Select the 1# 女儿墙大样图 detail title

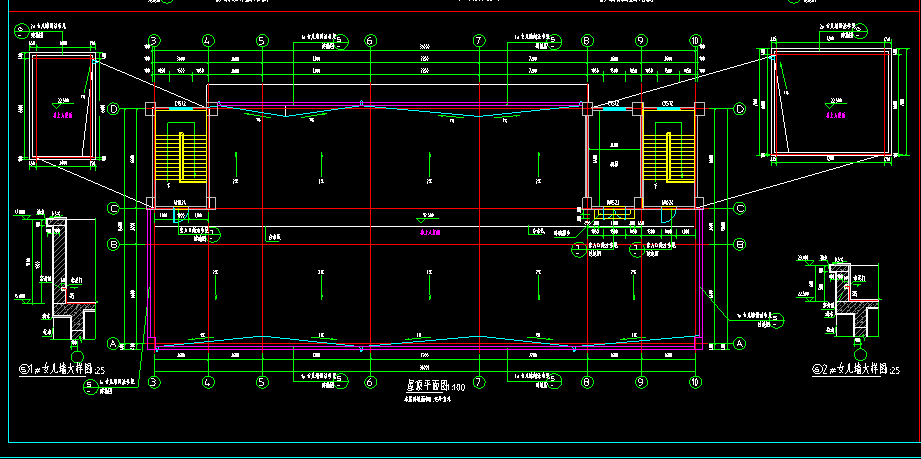pyautogui.click(x=62, y=369)
